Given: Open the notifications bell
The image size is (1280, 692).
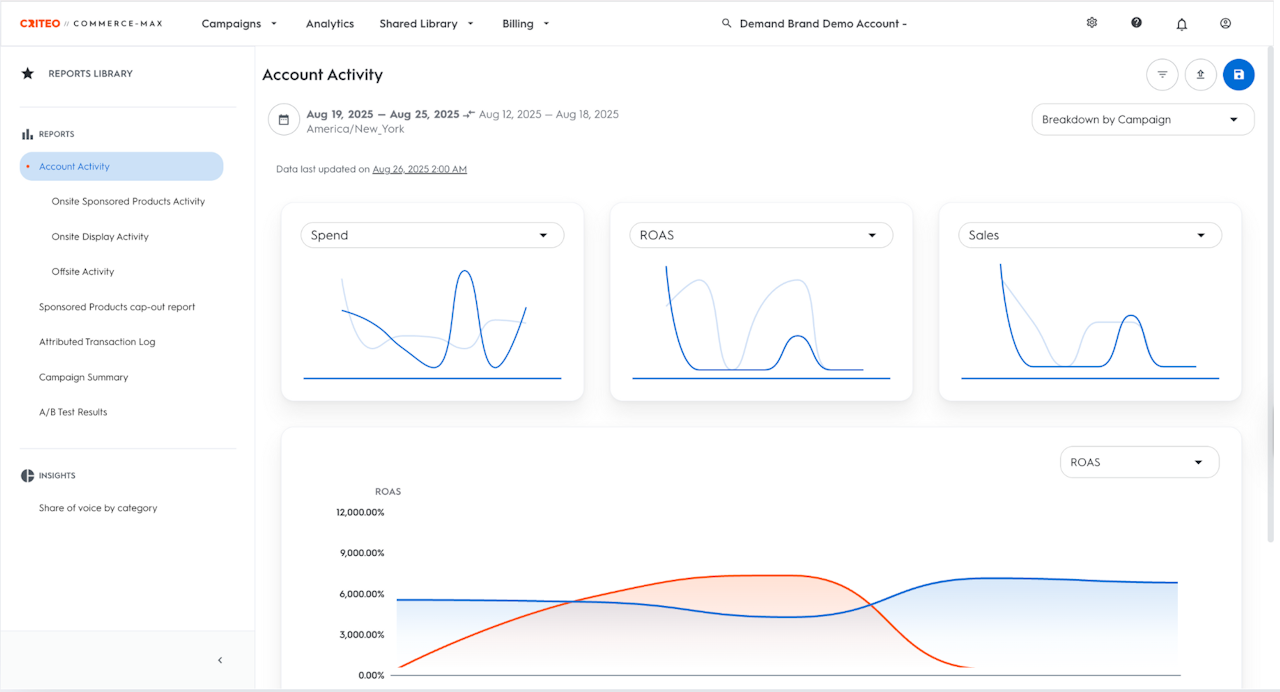Looking at the screenshot, I should tap(1181, 24).
